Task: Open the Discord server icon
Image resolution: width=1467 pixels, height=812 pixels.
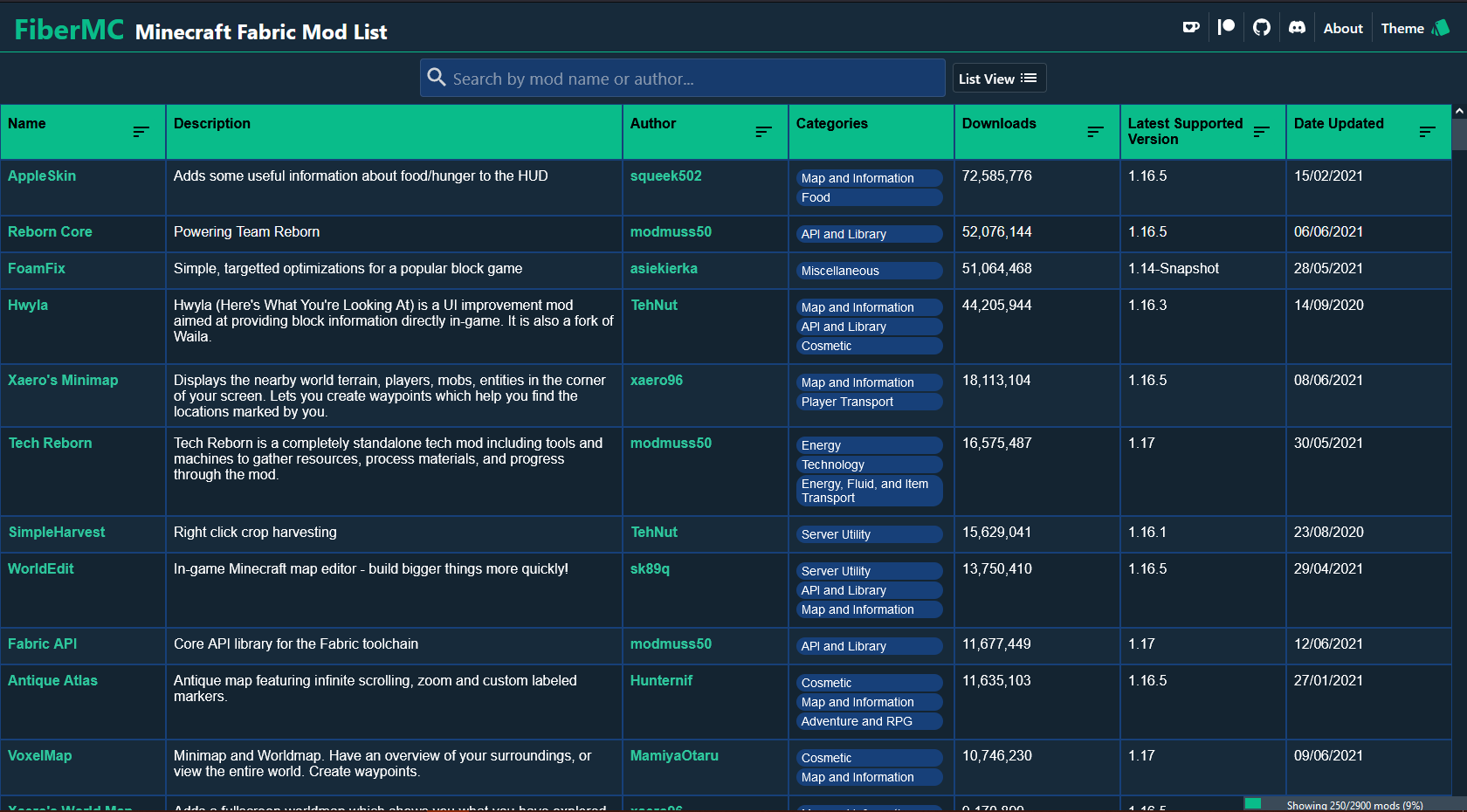Action: pyautogui.click(x=1297, y=28)
